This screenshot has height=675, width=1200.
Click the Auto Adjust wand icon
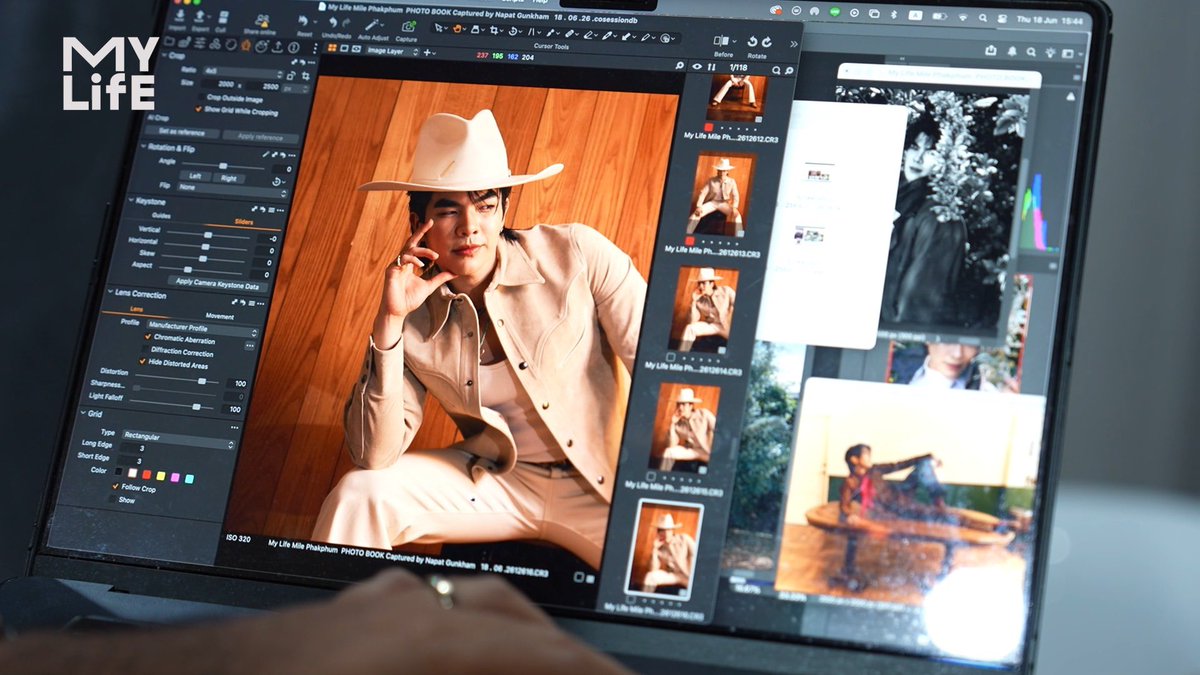[x=372, y=24]
